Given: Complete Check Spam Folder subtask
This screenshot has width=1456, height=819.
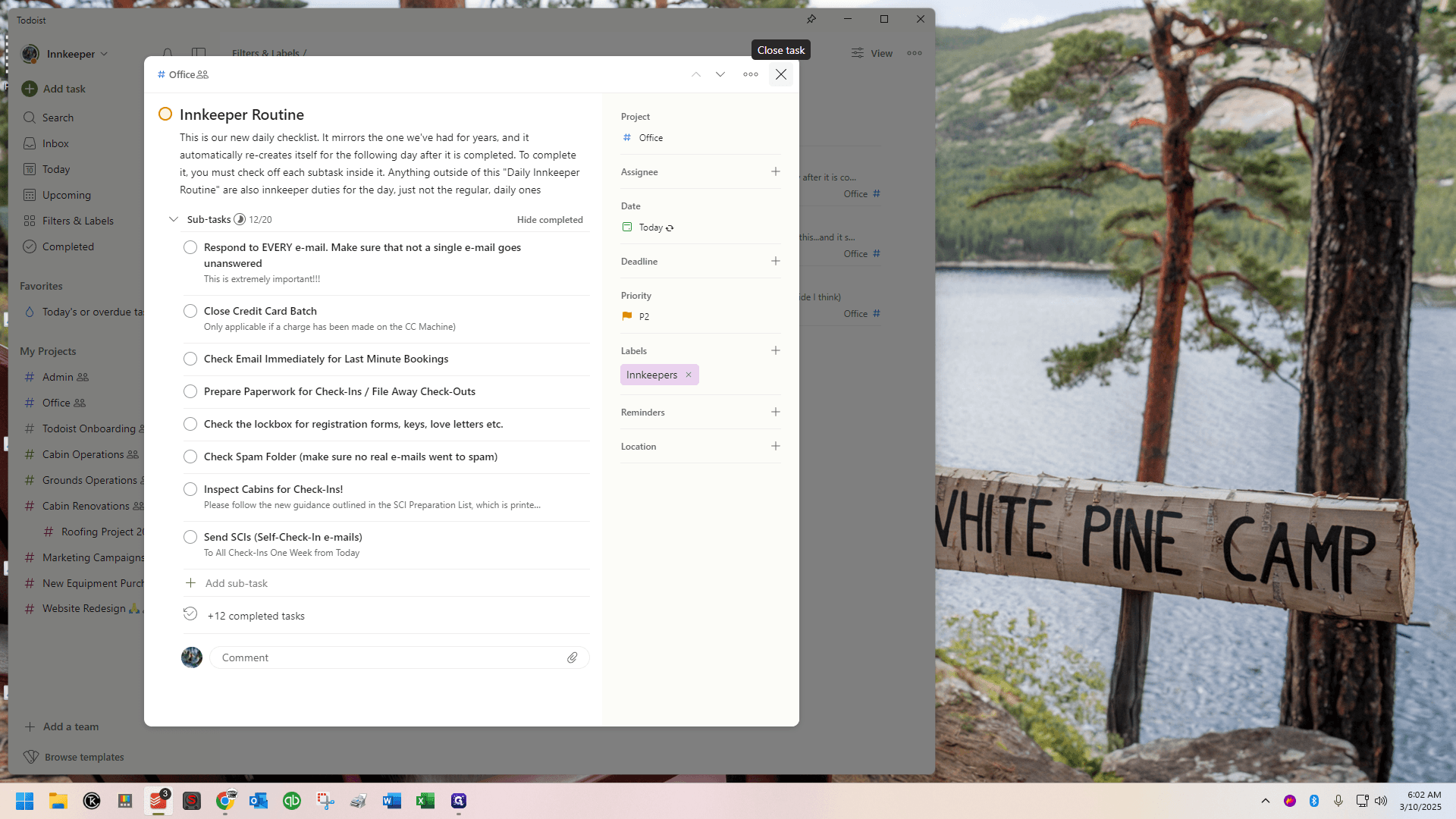Looking at the screenshot, I should point(190,457).
